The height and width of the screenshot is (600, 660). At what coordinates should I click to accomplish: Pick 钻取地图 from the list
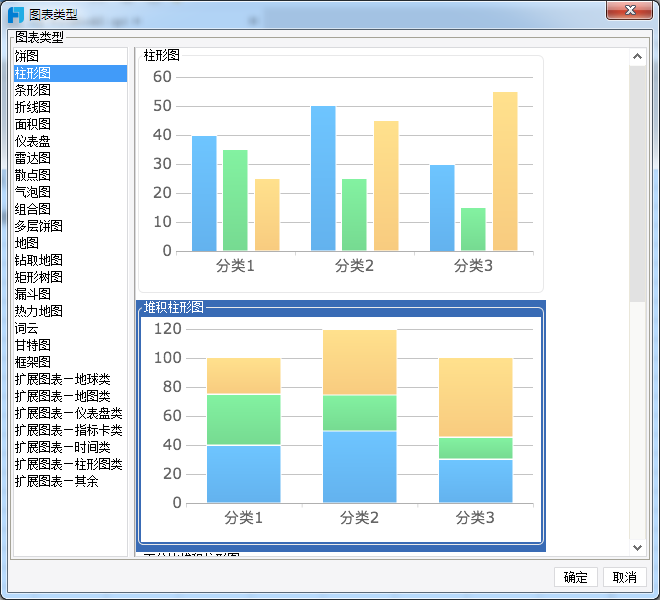pyautogui.click(x=70, y=260)
